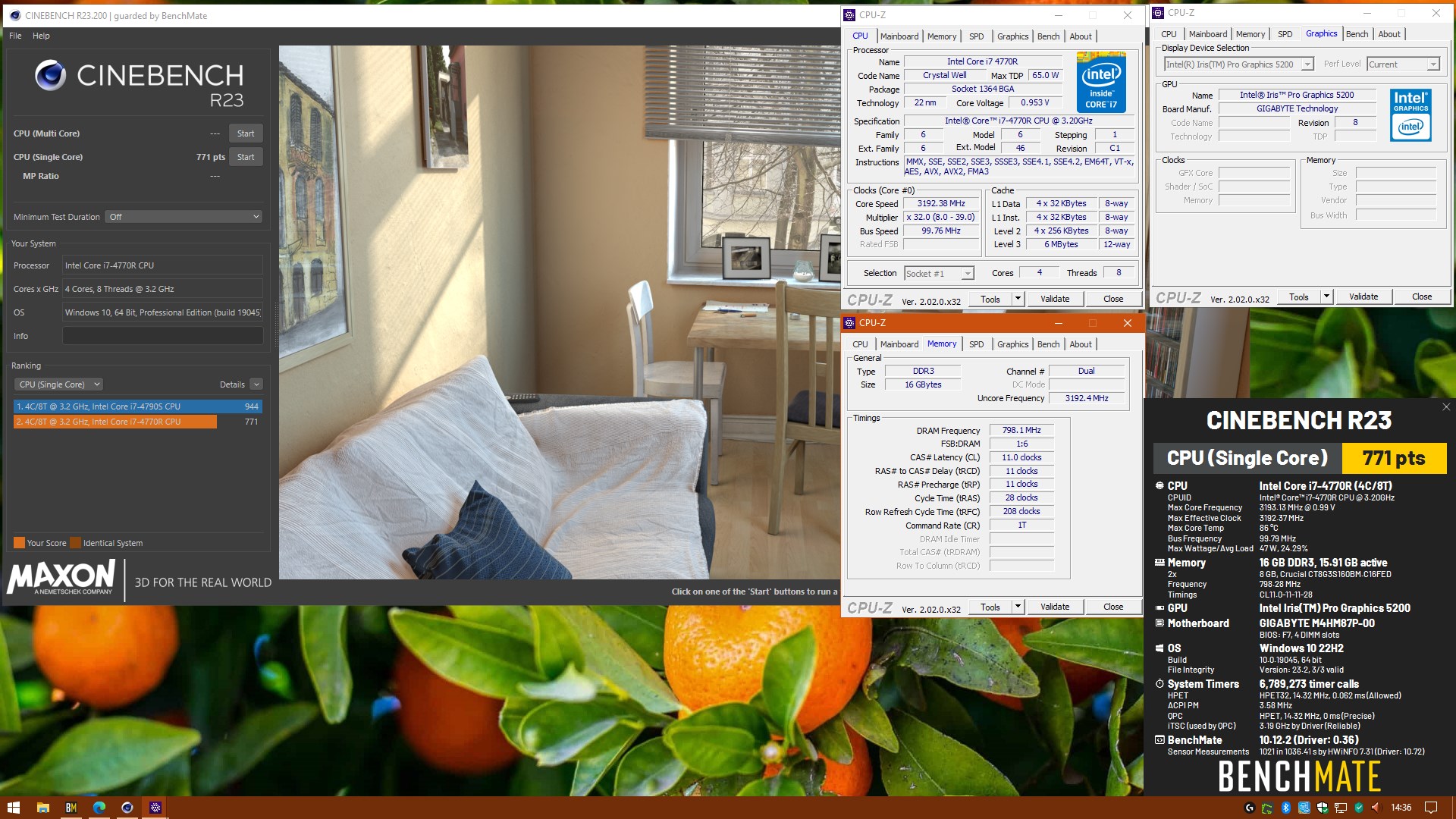The height and width of the screenshot is (819, 1456).
Task: Click Validate in Graphics CPU-Z window
Action: coord(1363,297)
